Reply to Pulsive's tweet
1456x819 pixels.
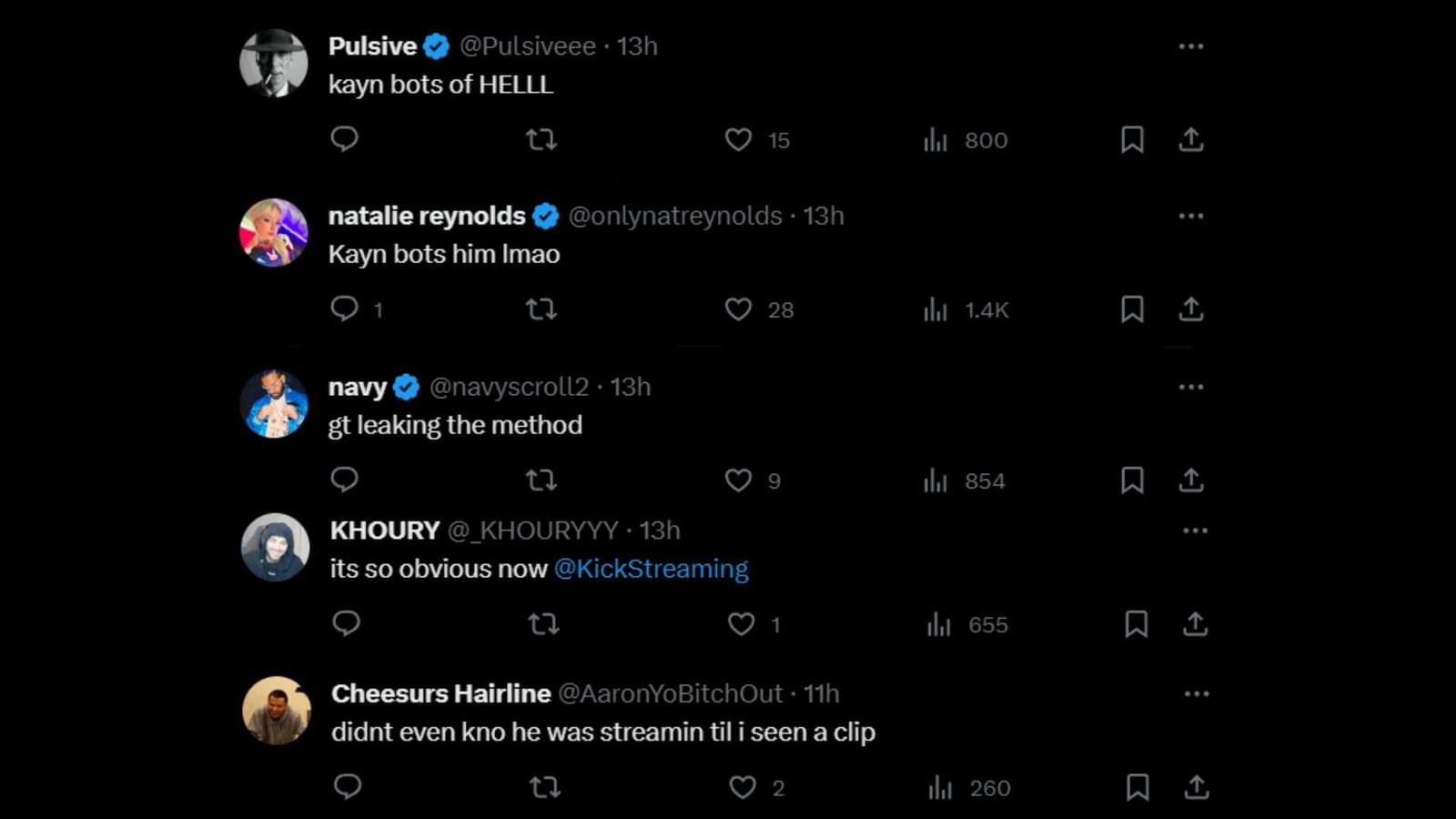pyautogui.click(x=344, y=139)
